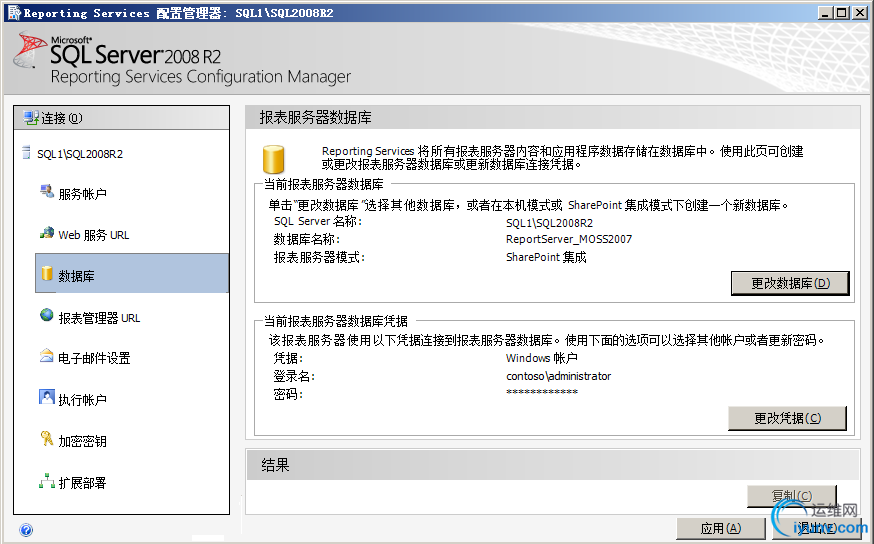The image size is (874, 544).
Task: Click the large database cylinder icon in header
Action: (274, 159)
